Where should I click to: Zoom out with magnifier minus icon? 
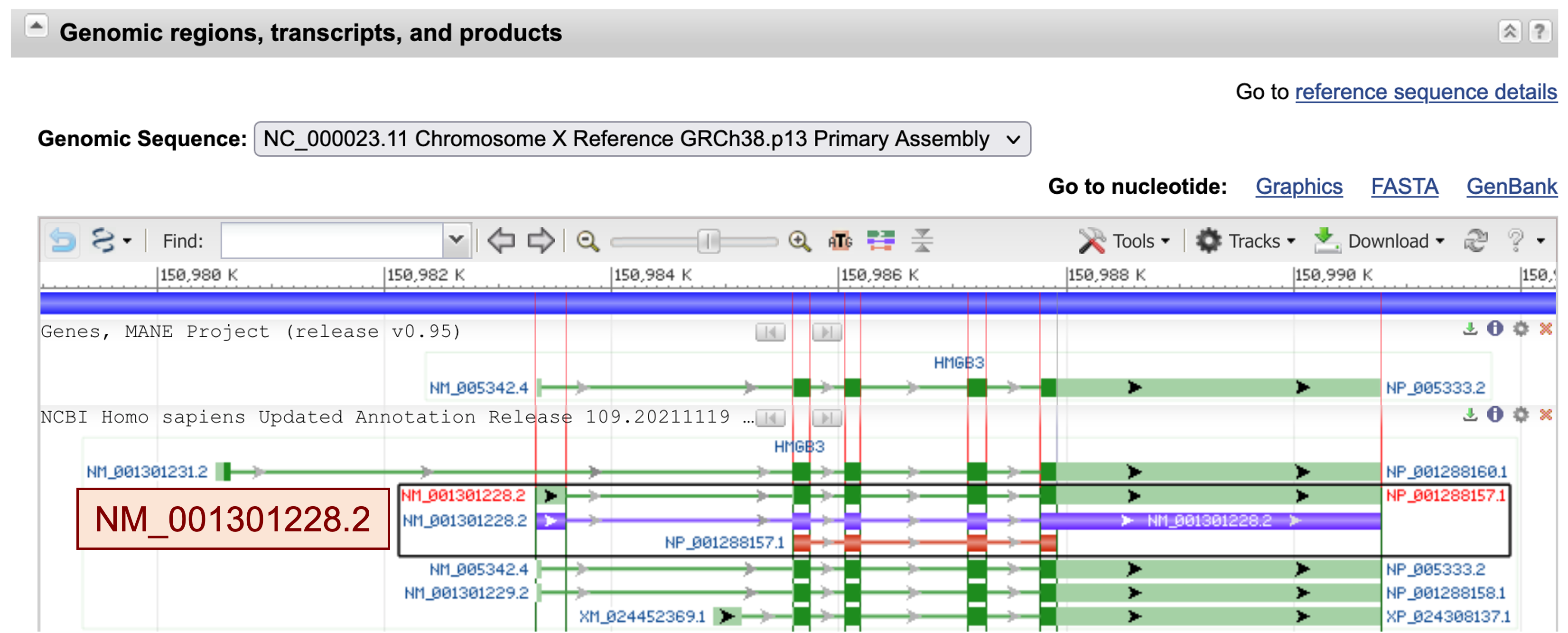tap(588, 241)
